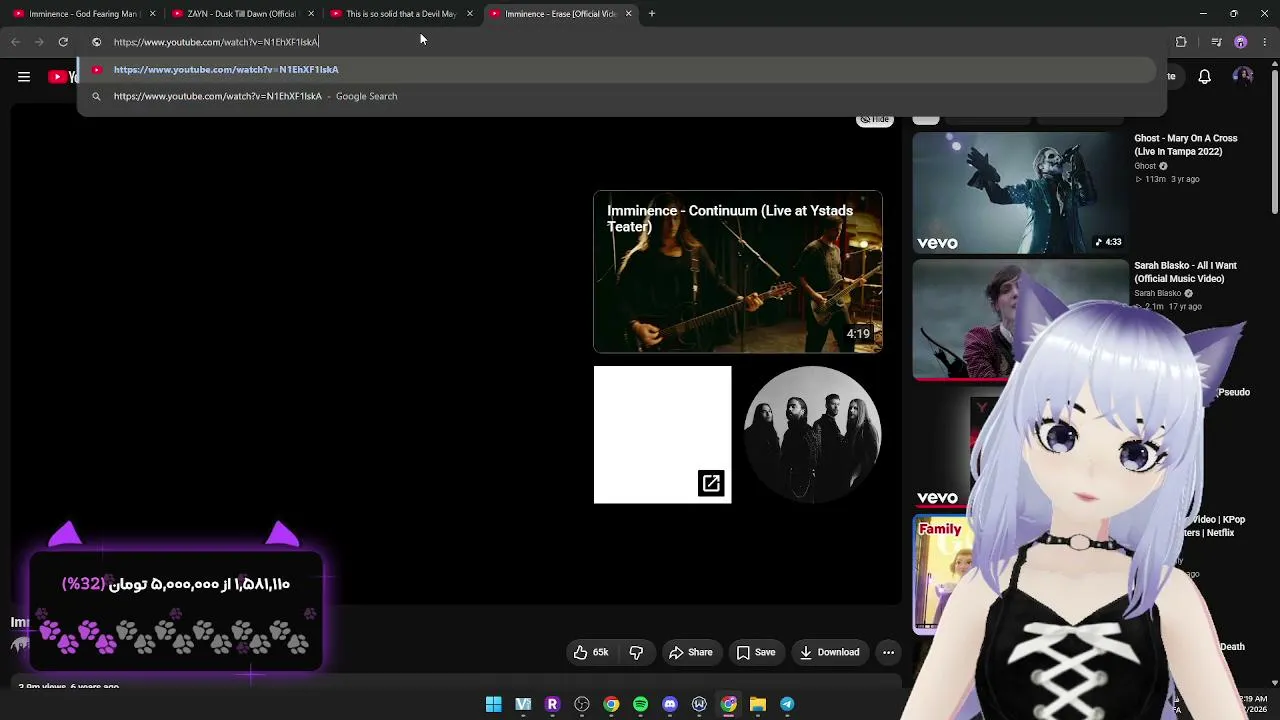
Task: Hide the end screen cards
Action: tap(875, 120)
